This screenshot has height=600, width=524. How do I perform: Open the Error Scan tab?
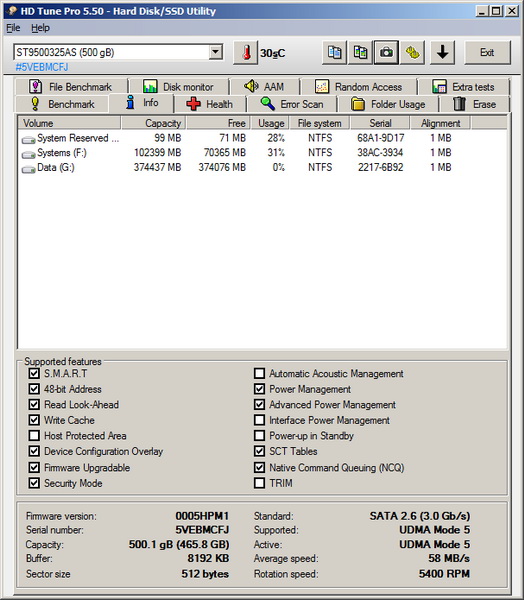[292, 104]
